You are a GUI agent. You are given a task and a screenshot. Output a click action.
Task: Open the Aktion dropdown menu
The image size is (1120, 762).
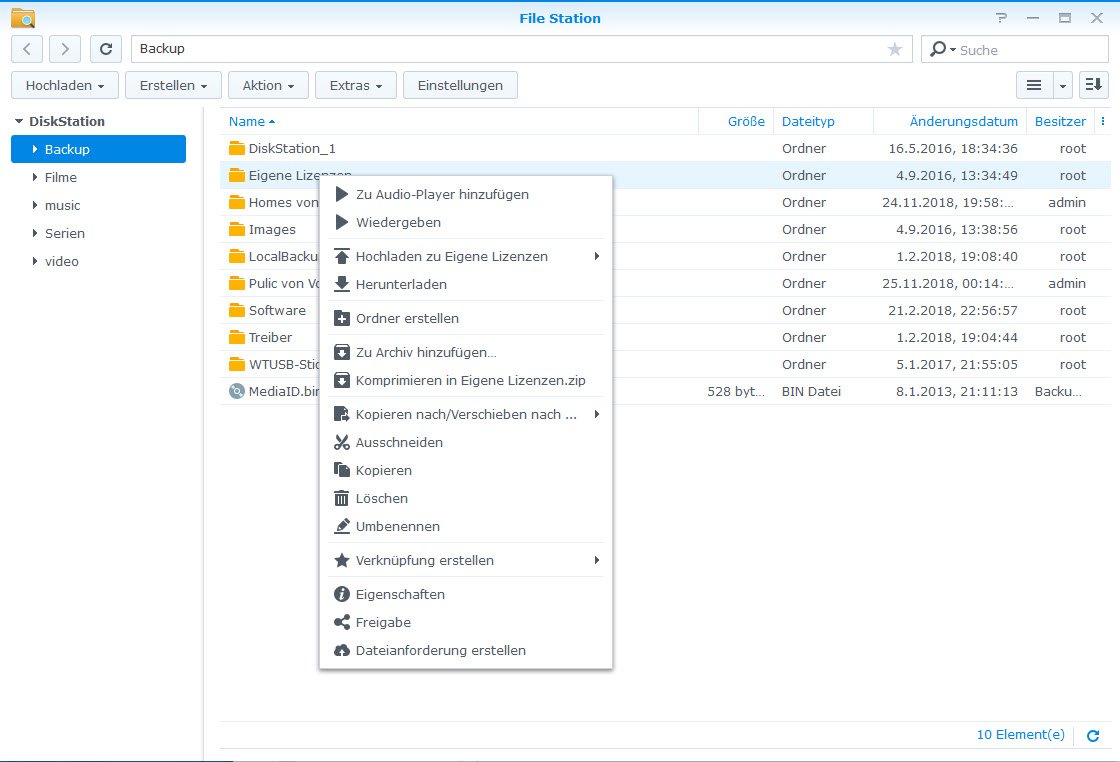pos(268,86)
